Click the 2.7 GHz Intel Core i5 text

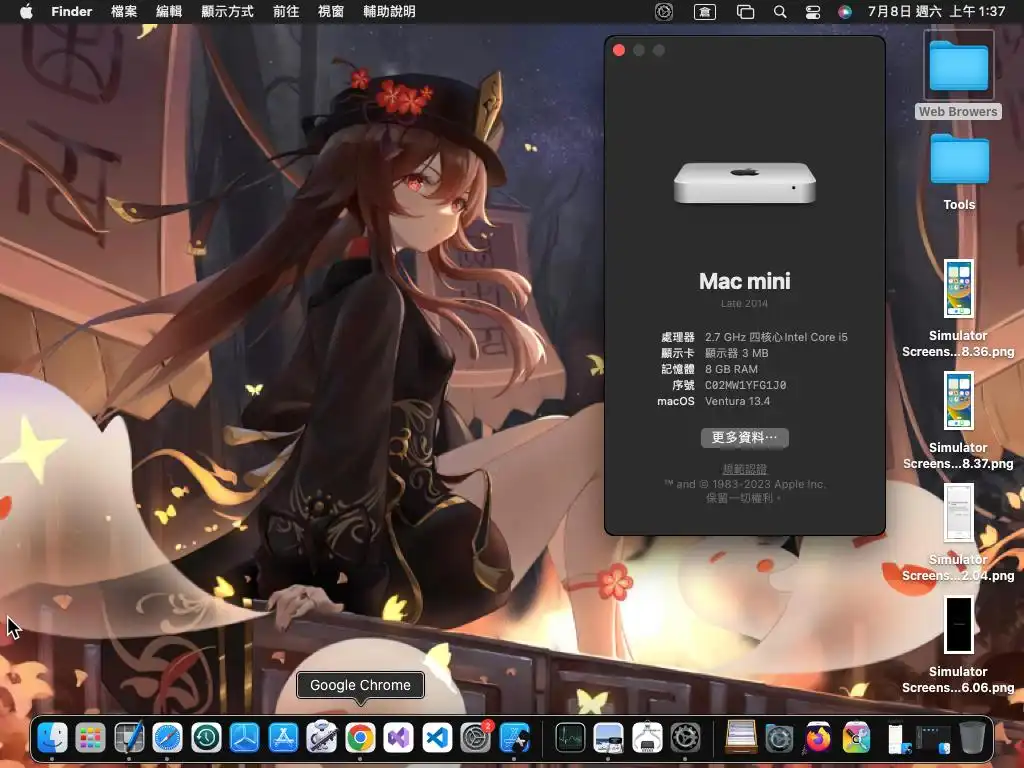776,337
